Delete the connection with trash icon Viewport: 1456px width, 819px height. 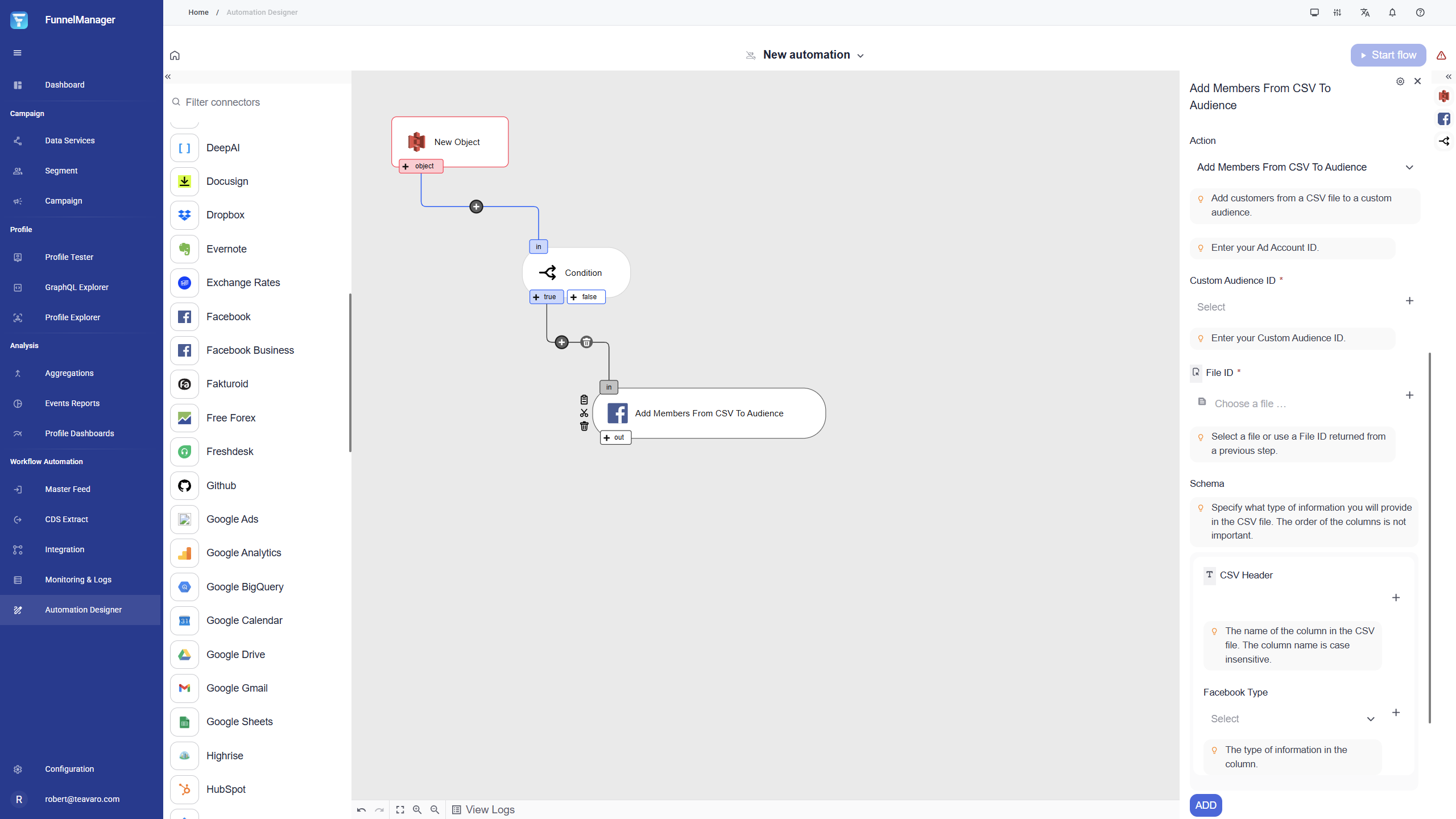click(x=586, y=342)
